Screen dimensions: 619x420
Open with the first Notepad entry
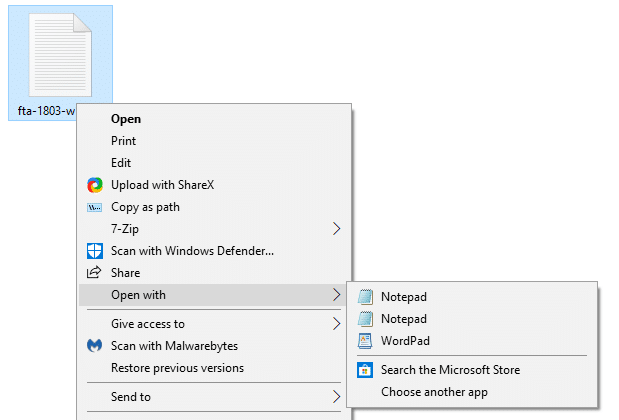pos(472,297)
